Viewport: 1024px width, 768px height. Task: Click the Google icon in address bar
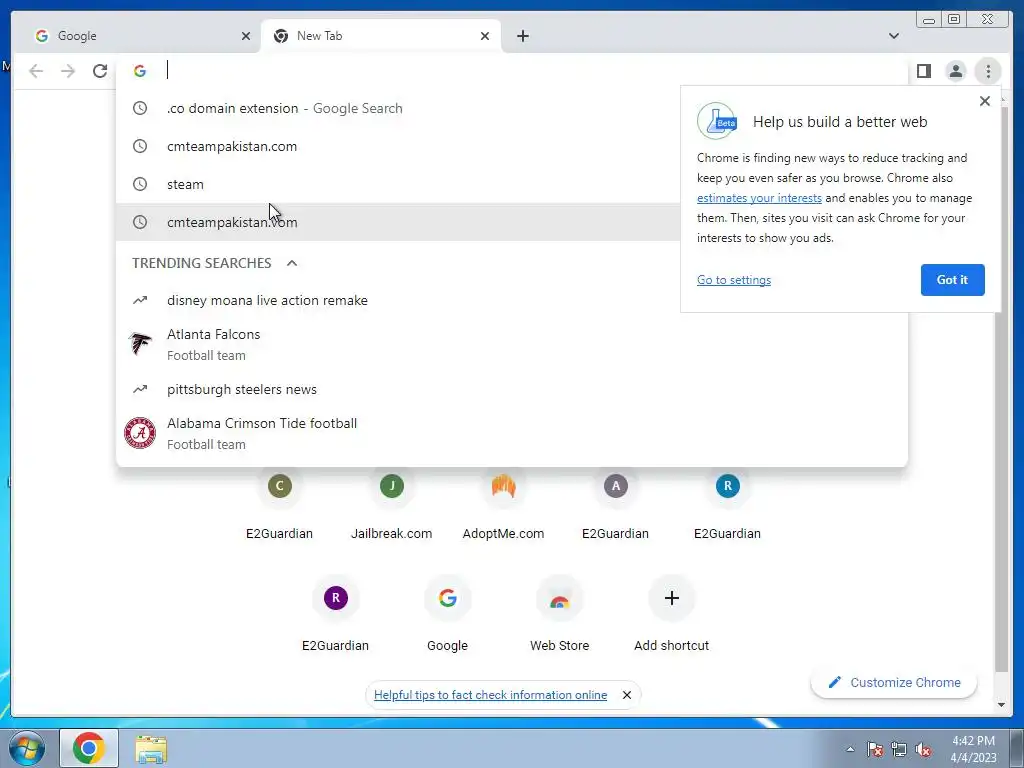[140, 71]
